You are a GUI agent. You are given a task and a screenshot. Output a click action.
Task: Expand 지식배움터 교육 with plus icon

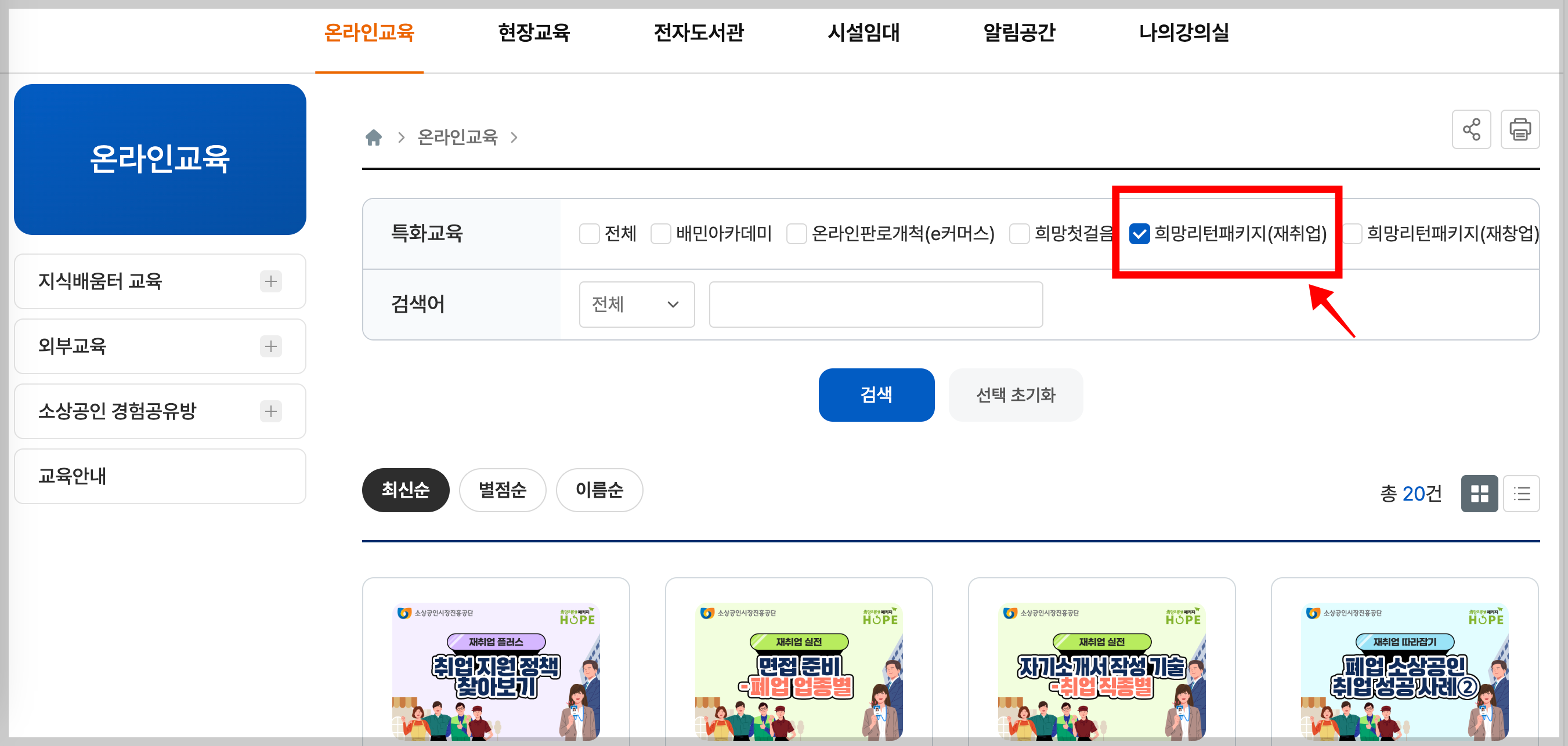pyautogui.click(x=271, y=282)
